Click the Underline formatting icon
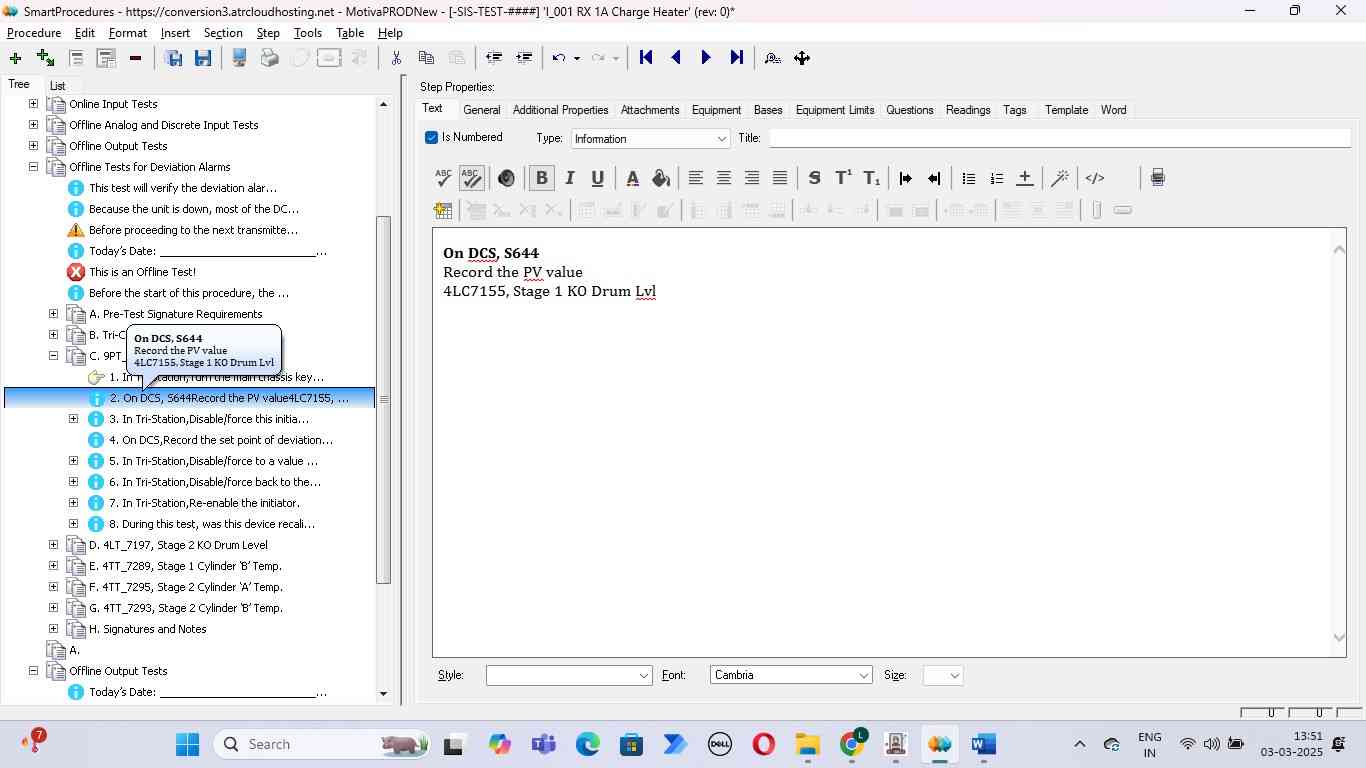The height and width of the screenshot is (768, 1366). click(597, 178)
